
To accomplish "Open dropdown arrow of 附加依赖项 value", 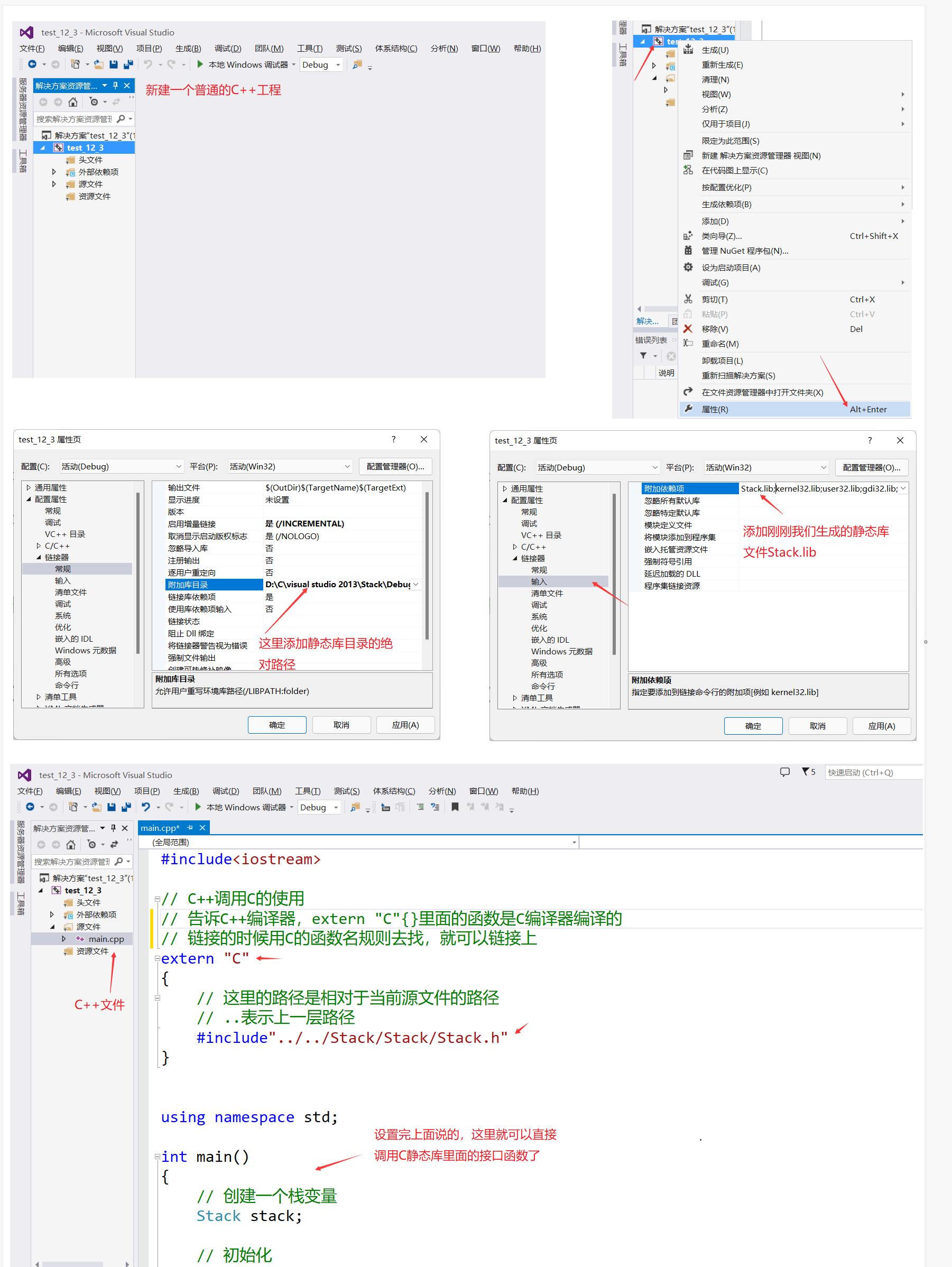I will 903,488.
